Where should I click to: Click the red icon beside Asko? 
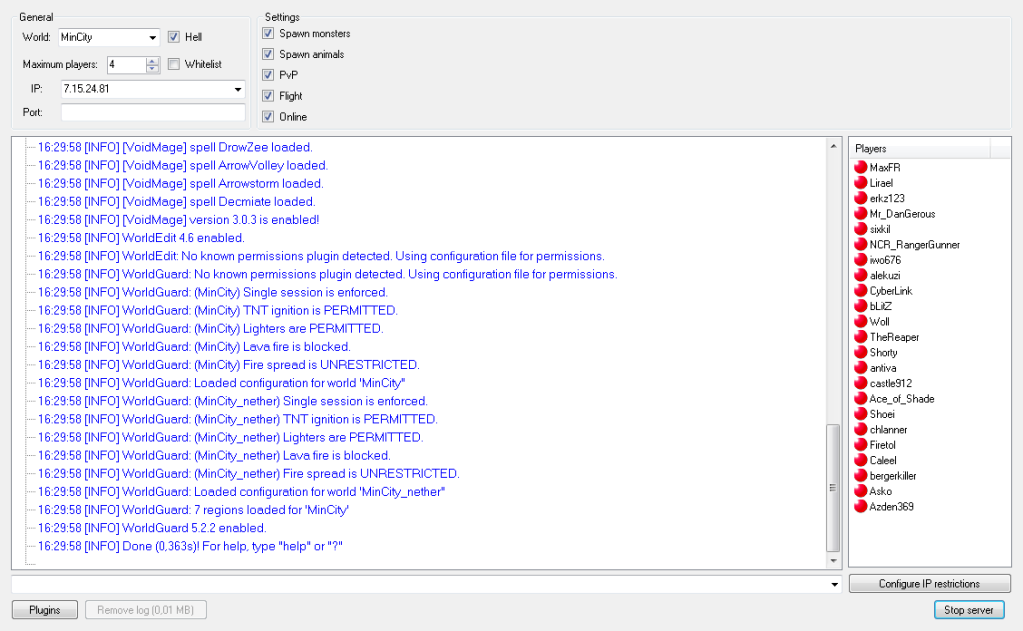pos(861,491)
